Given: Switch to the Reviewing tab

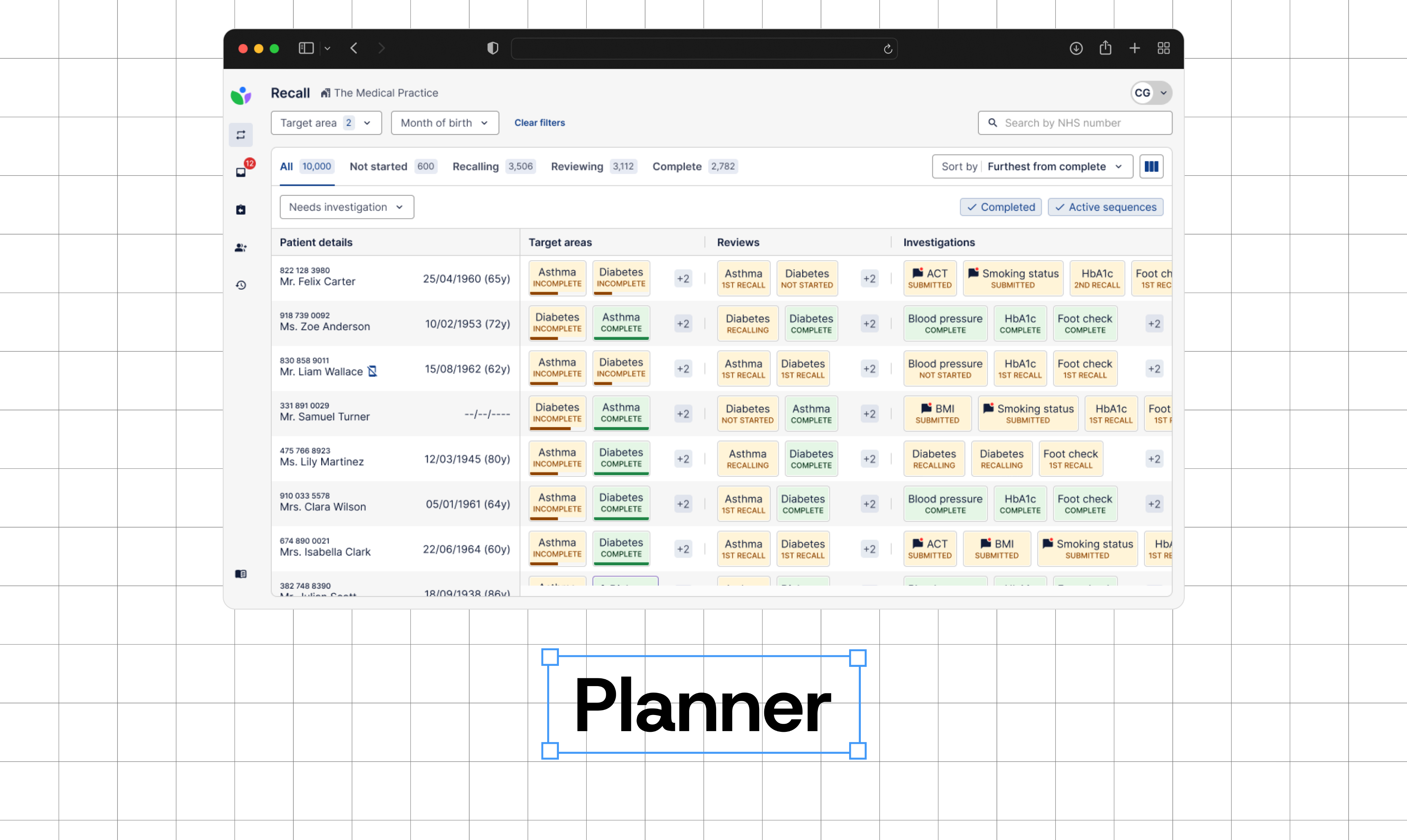Looking at the screenshot, I should tap(576, 167).
